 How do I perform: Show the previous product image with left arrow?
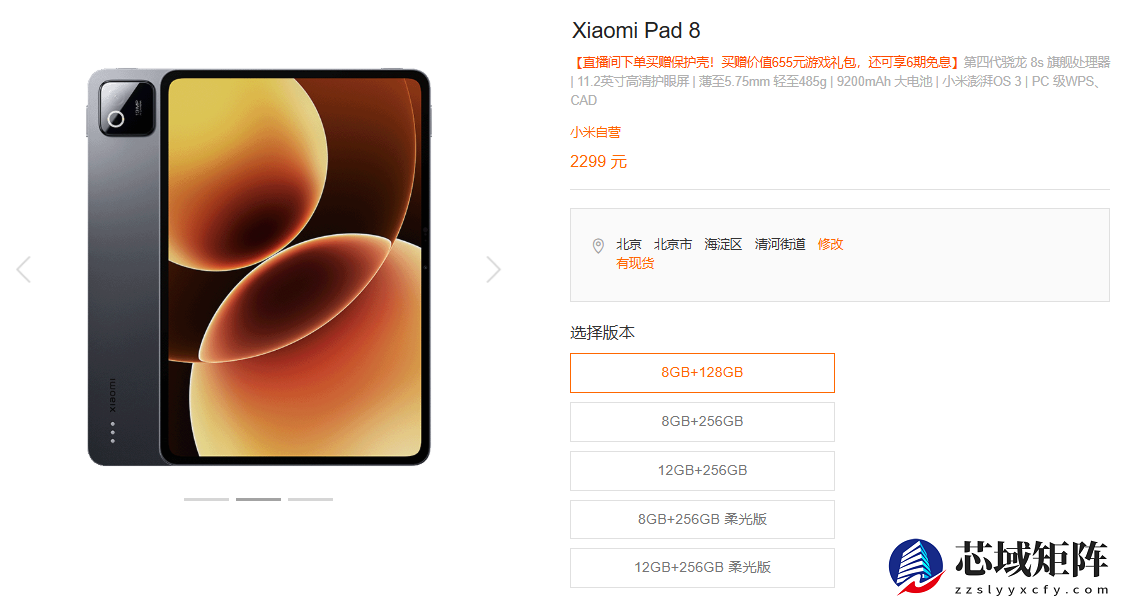click(24, 269)
